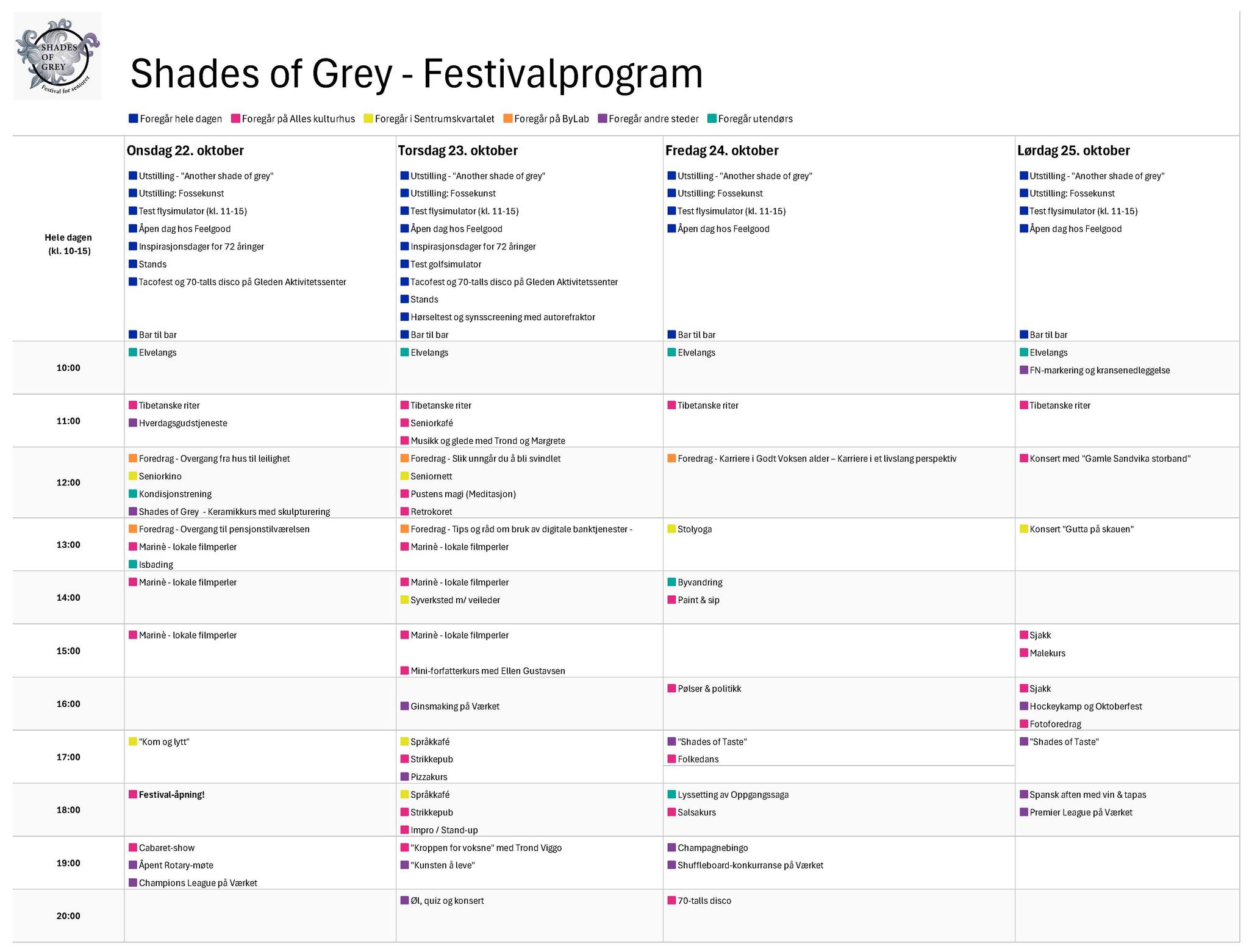Click 'Byvandring' on Friday at 14:00

click(x=700, y=582)
